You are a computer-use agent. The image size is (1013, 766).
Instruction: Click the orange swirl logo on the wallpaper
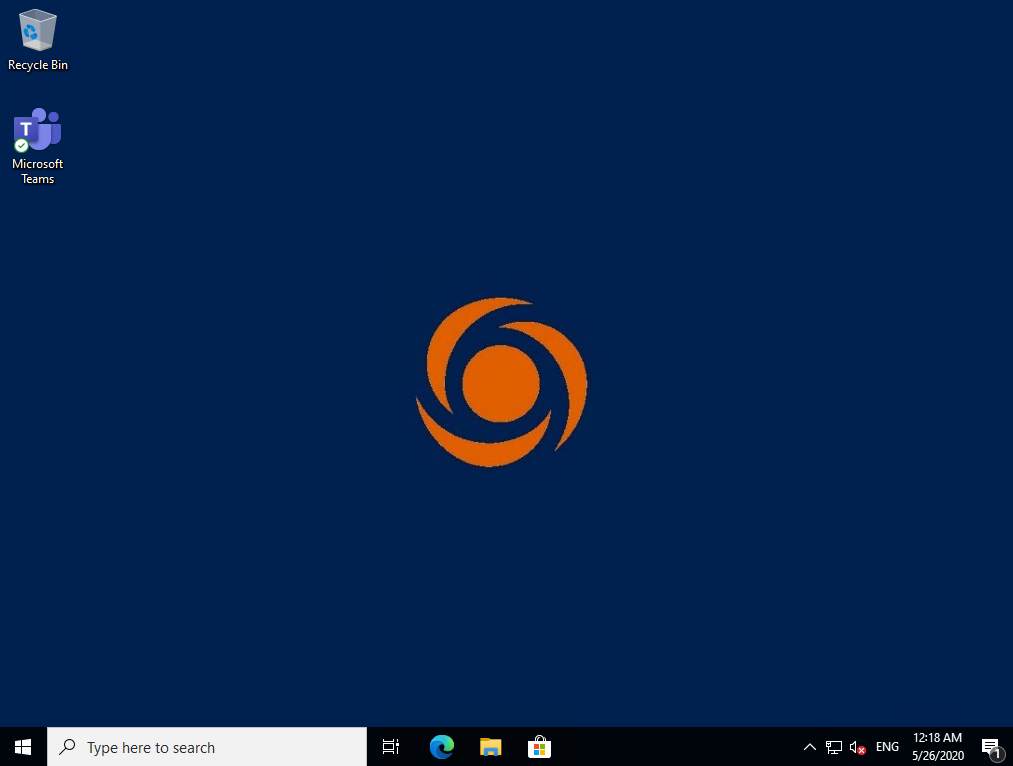501,382
